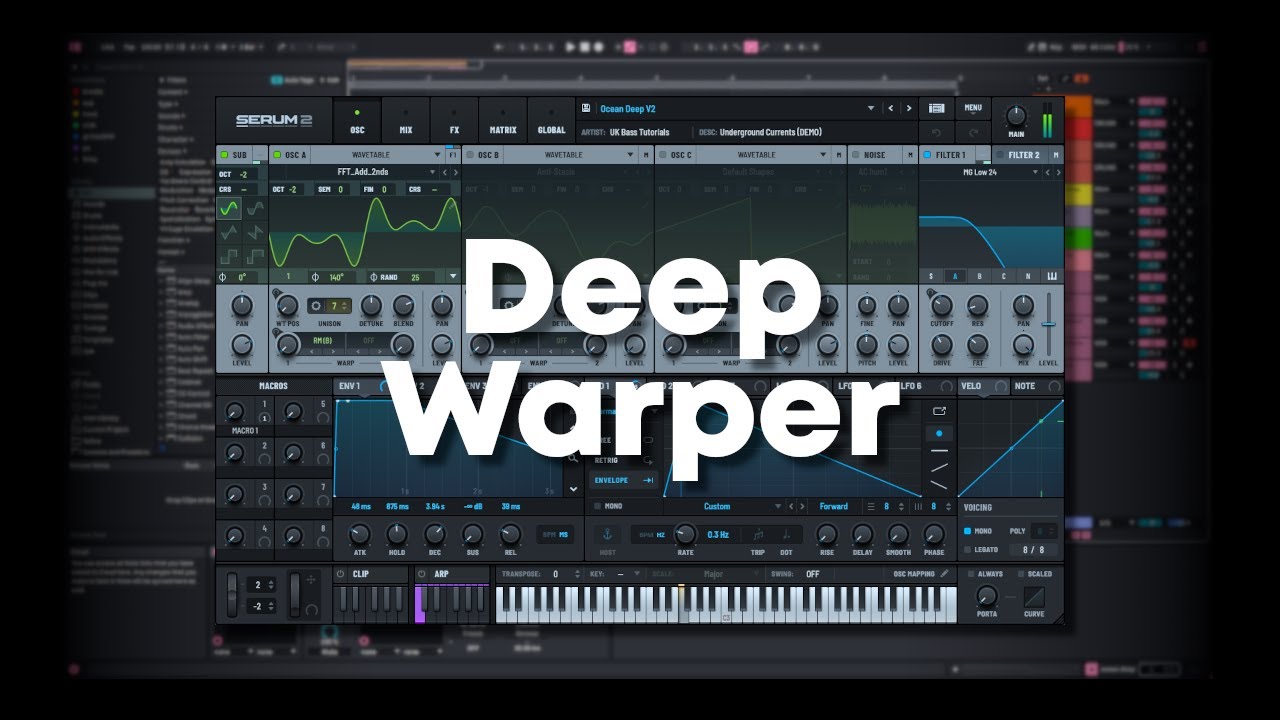Click the OSC MAPPING pencil icon
1280x720 pixels.
pyautogui.click(x=946, y=574)
